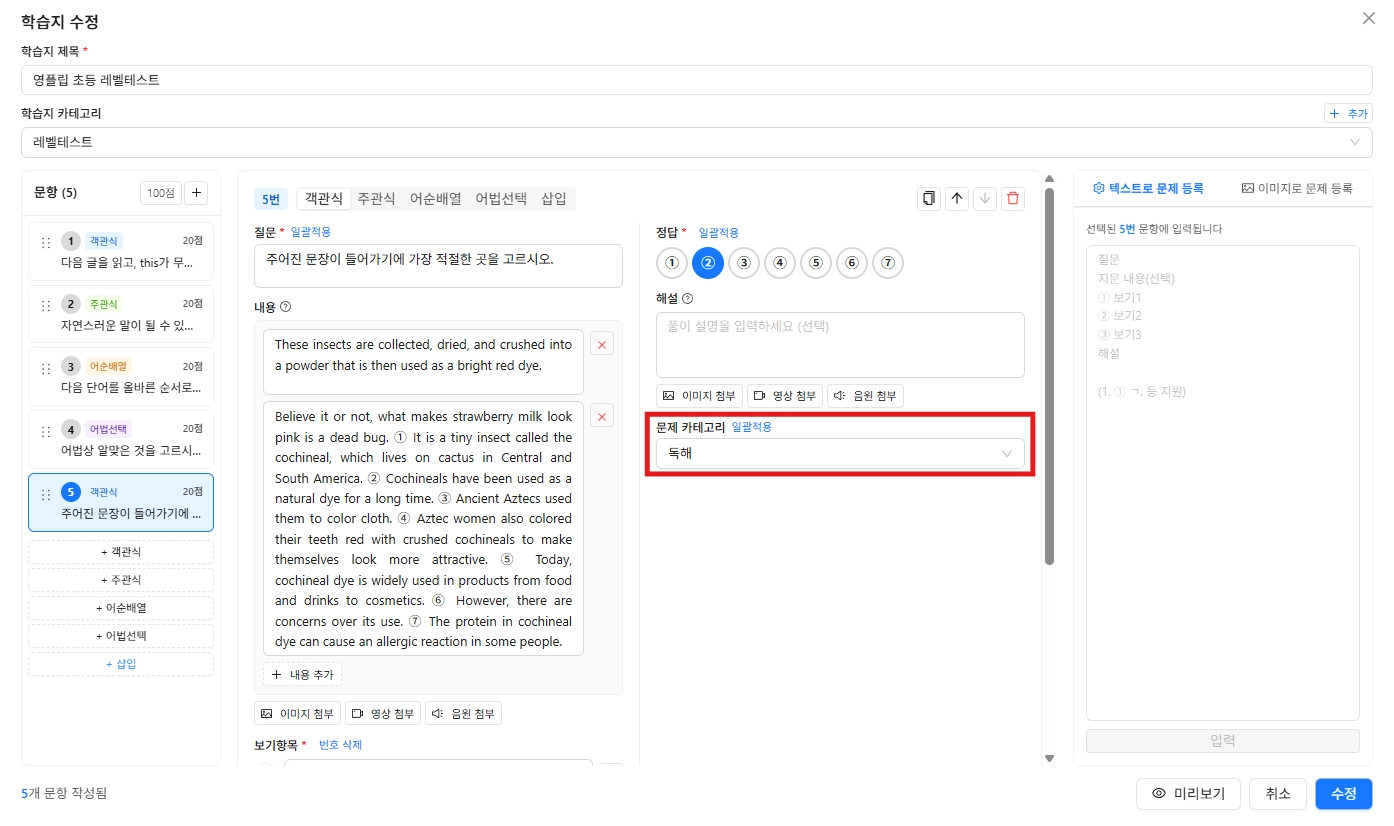Click the help icon next to 내용
The width and height of the screenshot is (1394, 826).
point(286,307)
